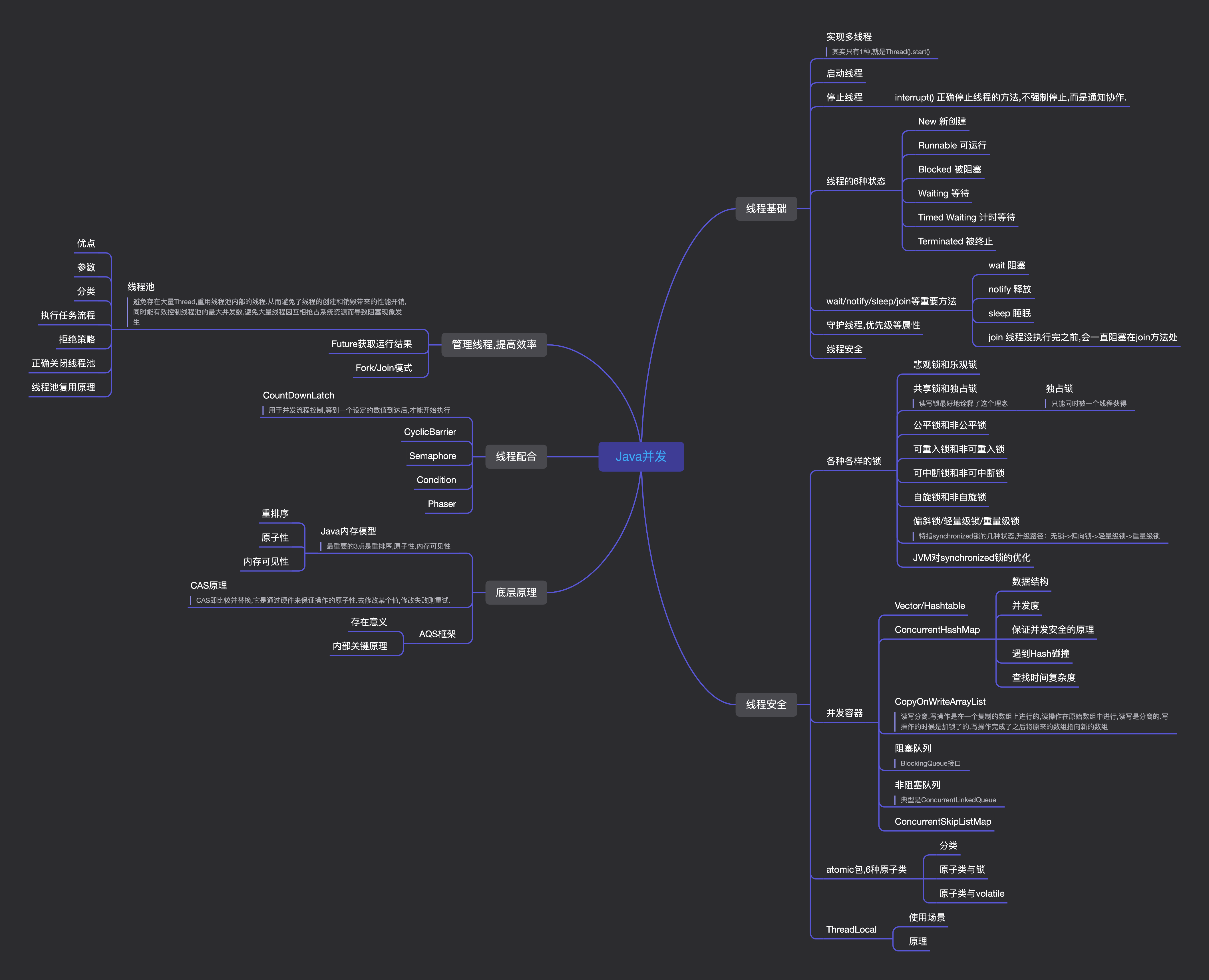The height and width of the screenshot is (980, 1209).
Task: Click the CopyOnWriteArrayList topic
Action: pos(939,701)
